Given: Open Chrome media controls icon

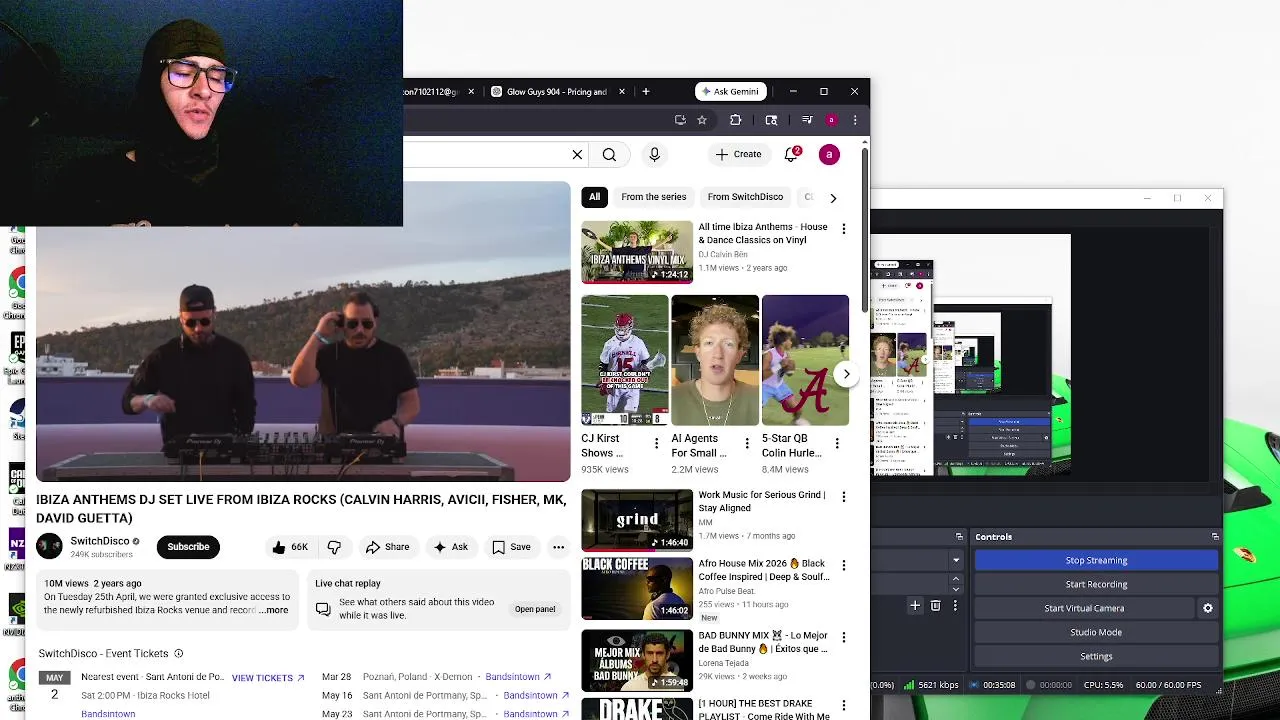Looking at the screenshot, I should coord(807,120).
